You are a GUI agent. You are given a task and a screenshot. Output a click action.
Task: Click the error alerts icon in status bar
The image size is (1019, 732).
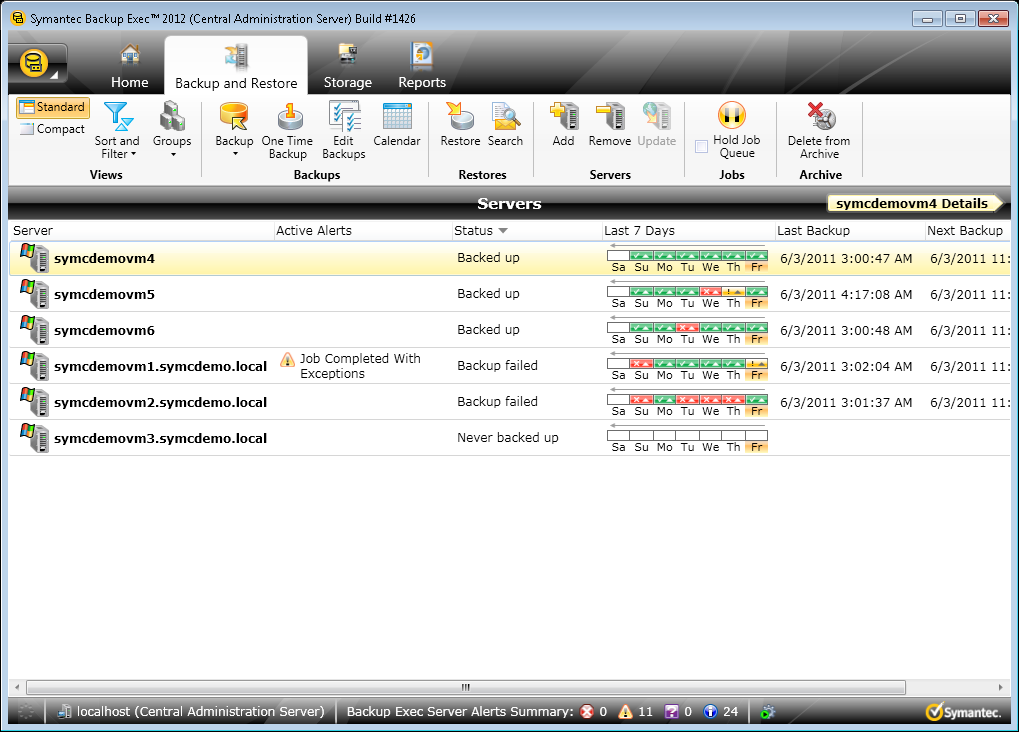pyautogui.click(x=587, y=712)
